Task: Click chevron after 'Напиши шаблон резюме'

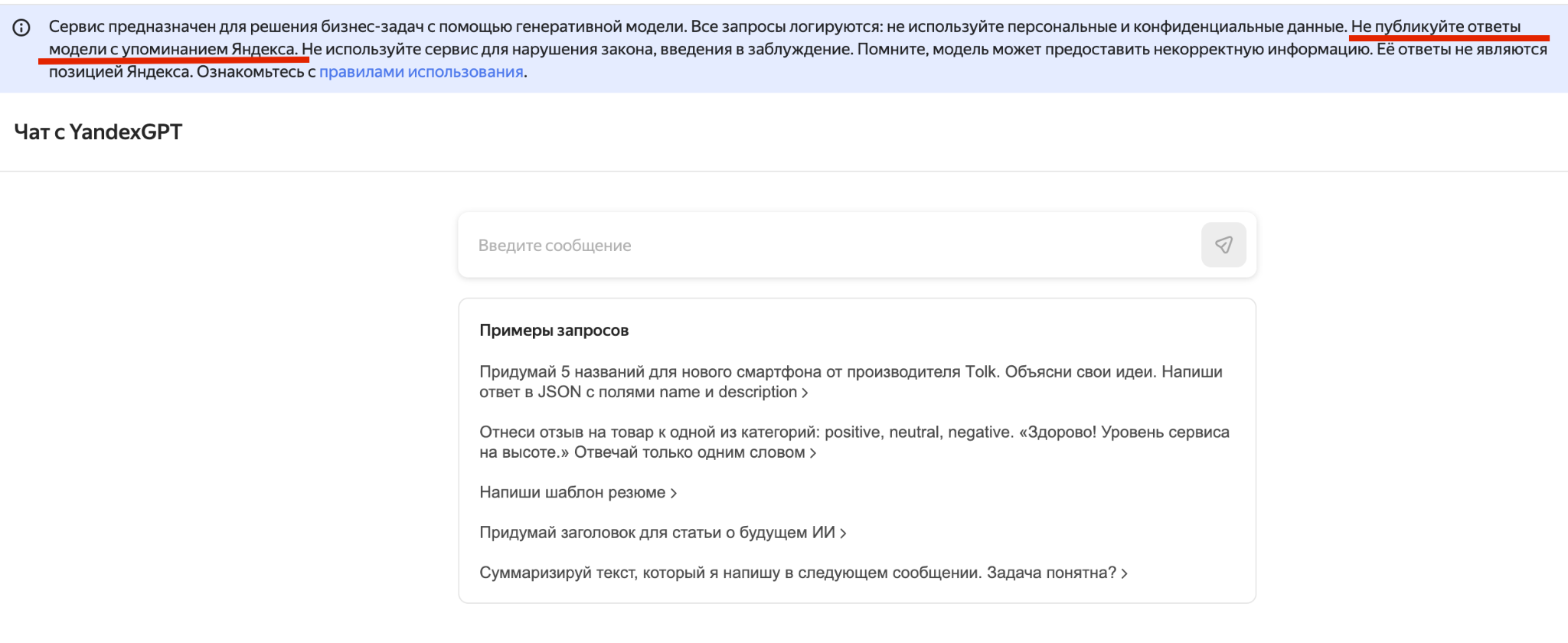Action: [x=674, y=494]
